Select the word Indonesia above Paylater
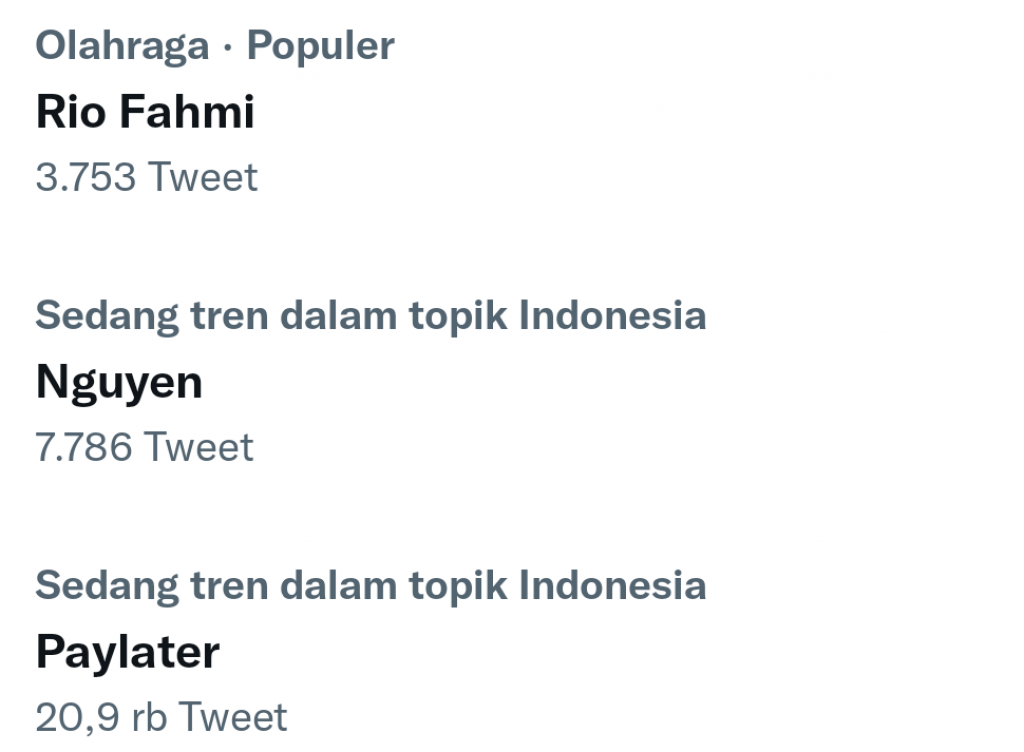This screenshot has width=1024, height=752. pos(612,586)
